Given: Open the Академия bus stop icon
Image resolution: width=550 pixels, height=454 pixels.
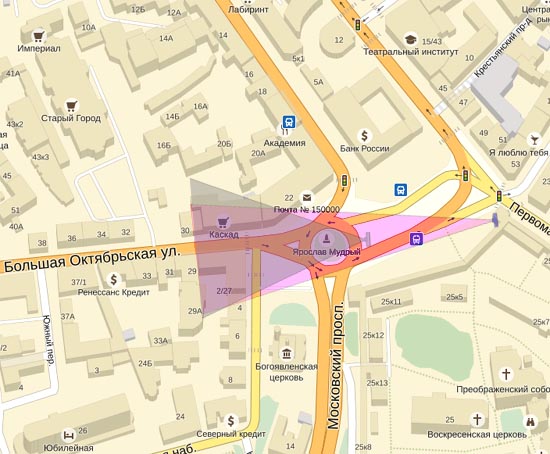Looking at the screenshot, I should 289,122.
